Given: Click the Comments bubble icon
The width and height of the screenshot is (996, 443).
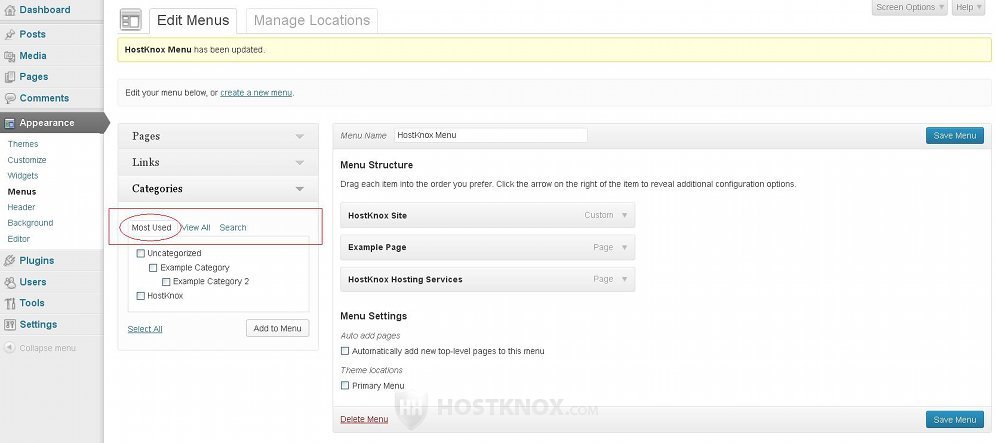Looking at the screenshot, I should pos(10,99).
